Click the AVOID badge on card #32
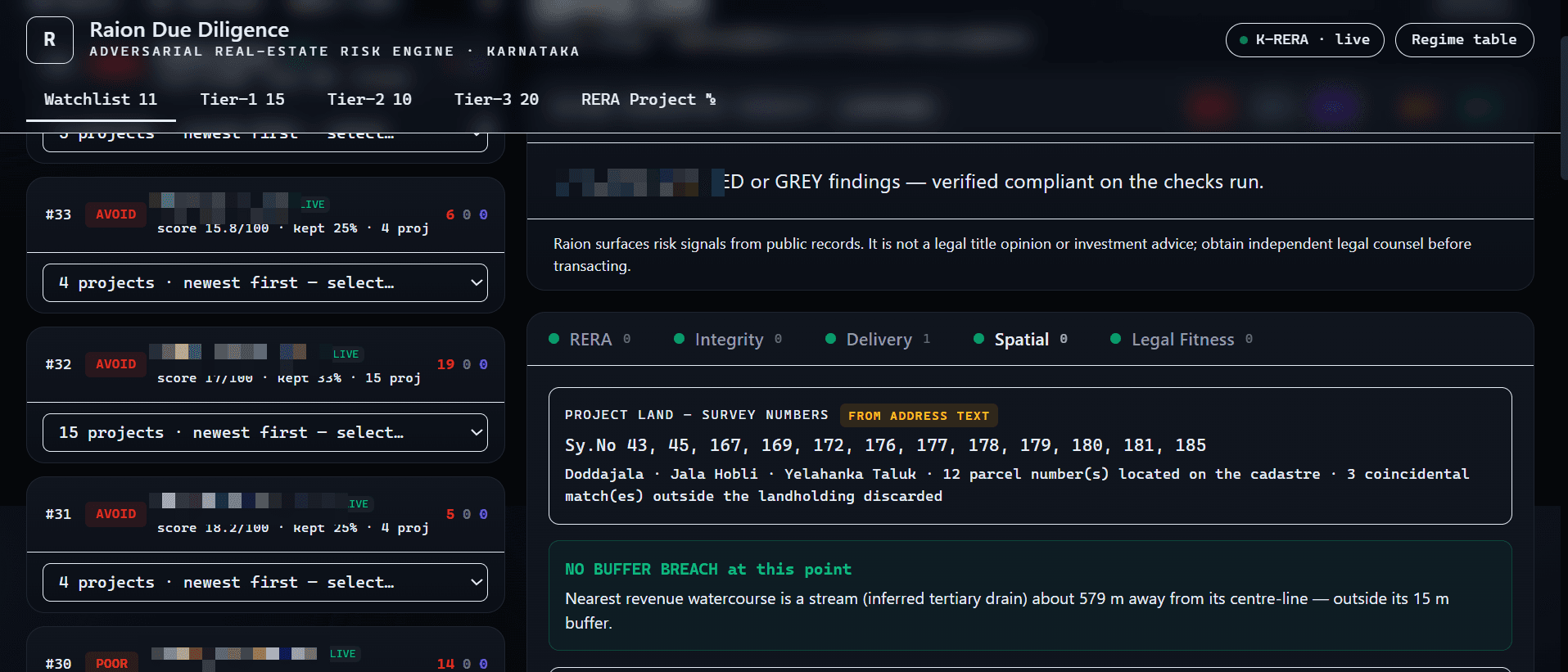Viewport: 1568px width, 672px height. 116,364
